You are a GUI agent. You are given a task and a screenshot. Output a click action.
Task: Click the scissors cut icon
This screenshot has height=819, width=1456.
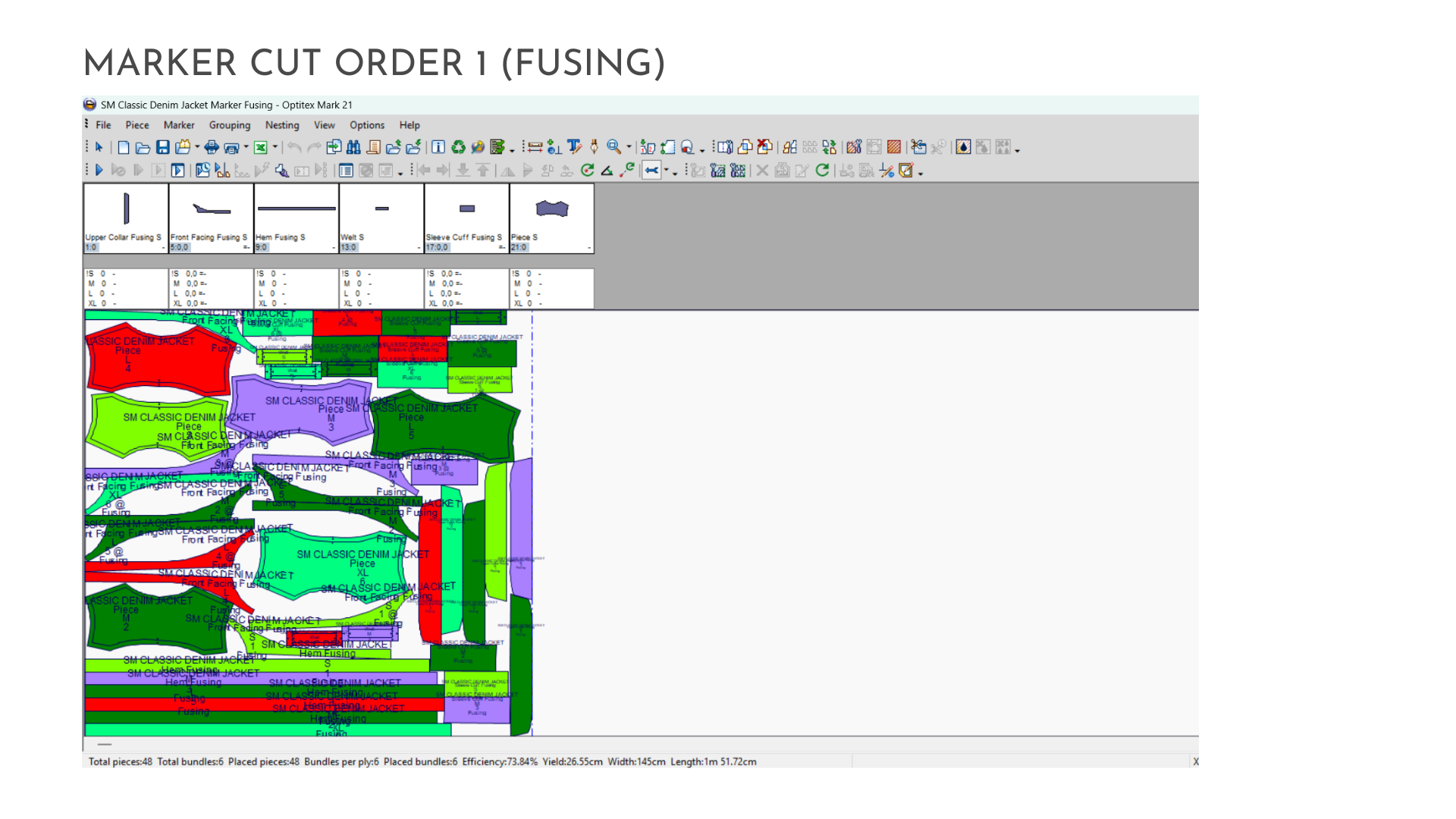point(918,147)
